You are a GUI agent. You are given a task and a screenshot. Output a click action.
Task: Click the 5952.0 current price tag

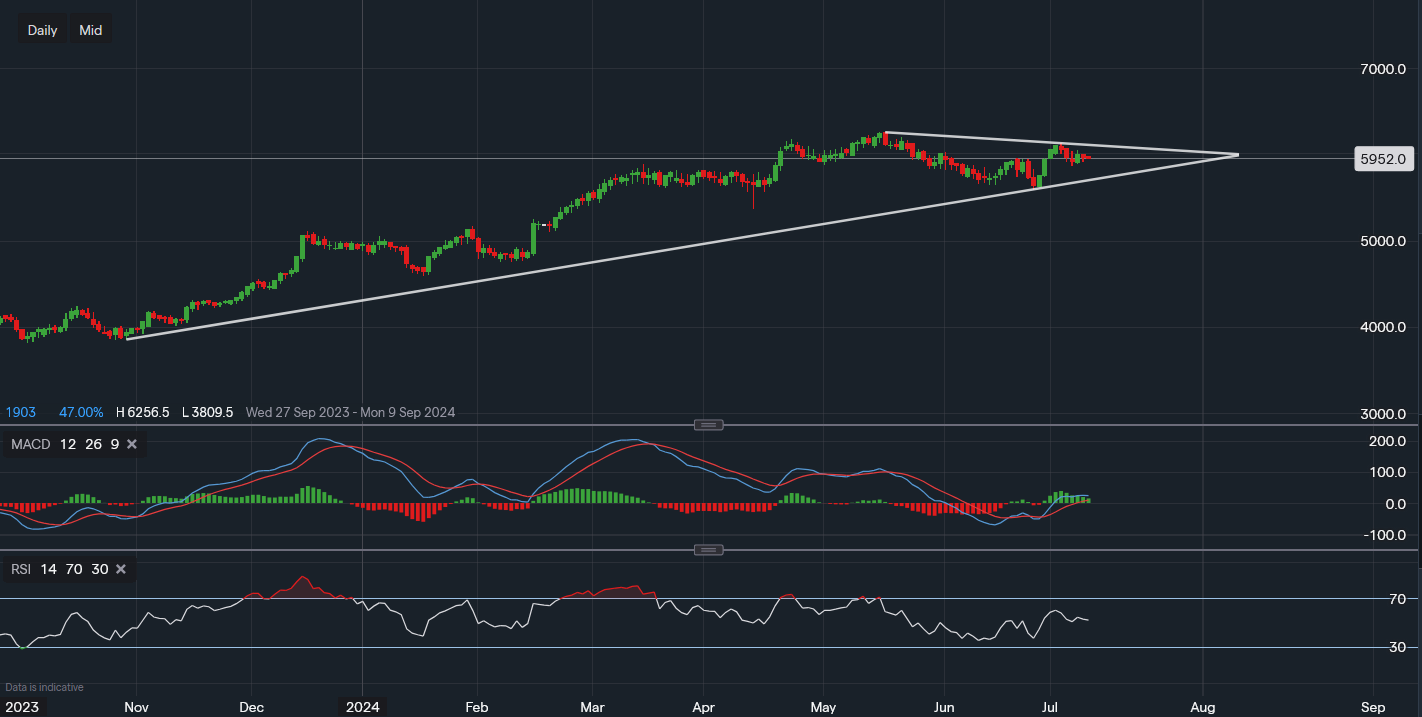pos(1384,158)
